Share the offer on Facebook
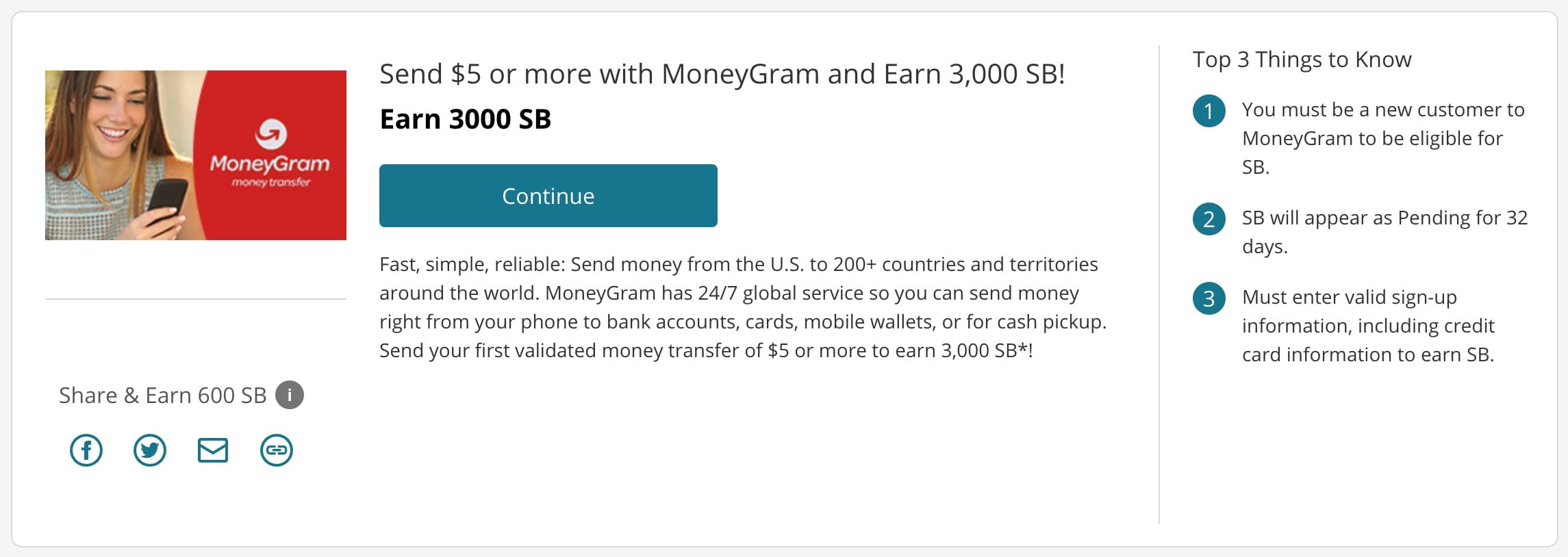The width and height of the screenshot is (1568, 557). pos(86,450)
